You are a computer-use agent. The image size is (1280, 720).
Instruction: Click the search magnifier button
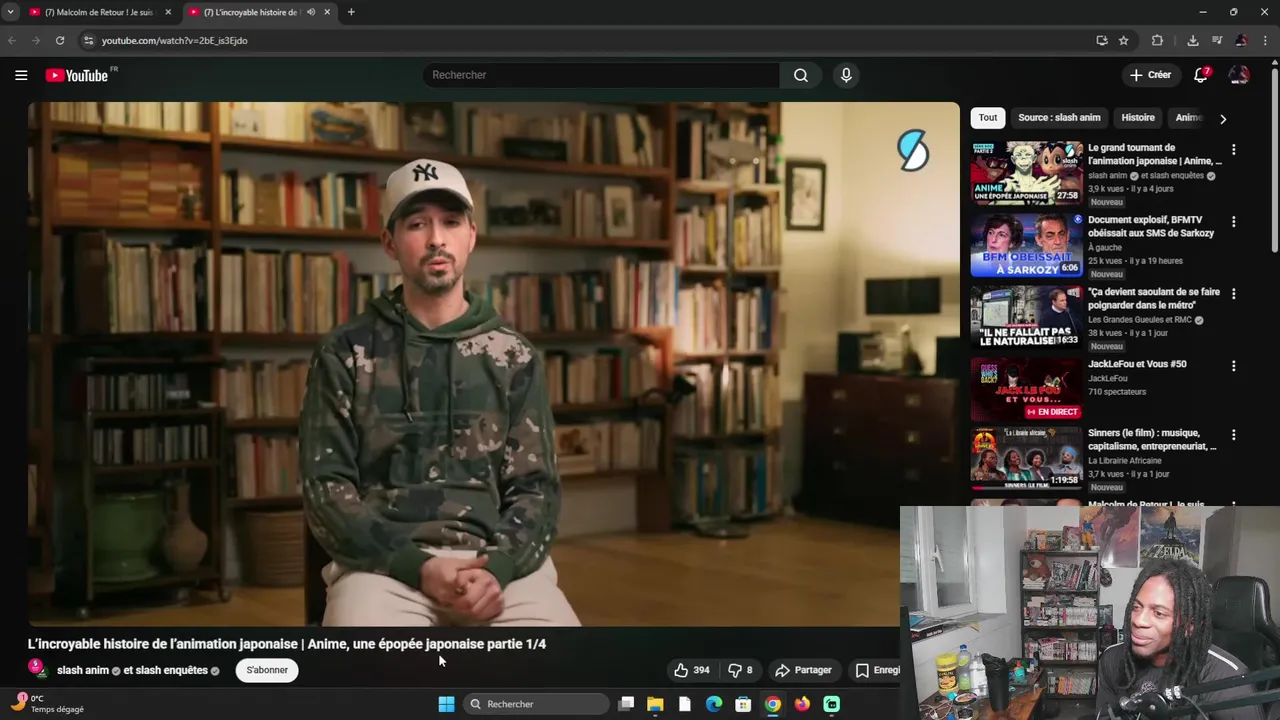click(x=800, y=75)
